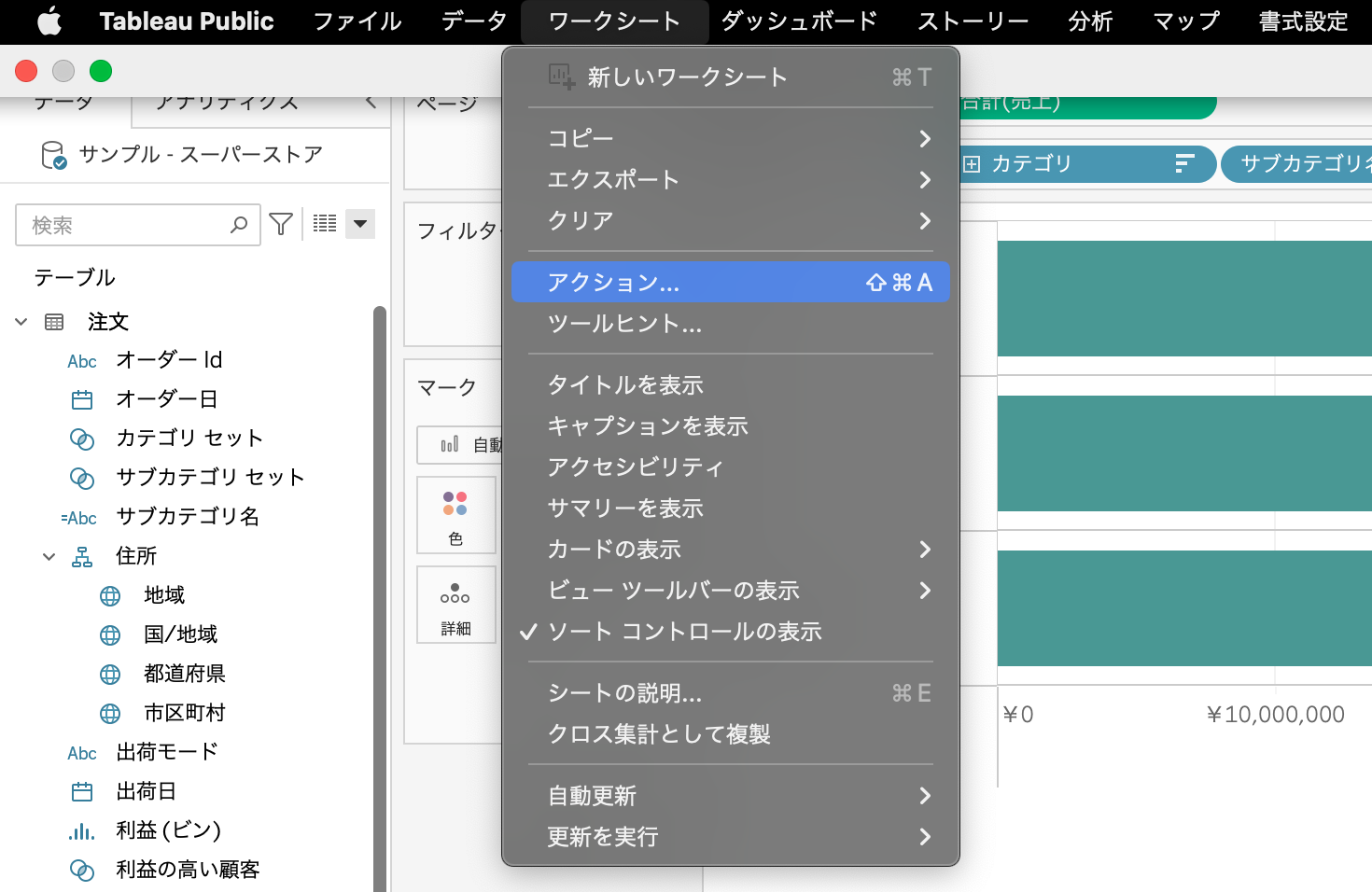
Task: Open the ダッシュボード menu
Action: click(x=799, y=21)
